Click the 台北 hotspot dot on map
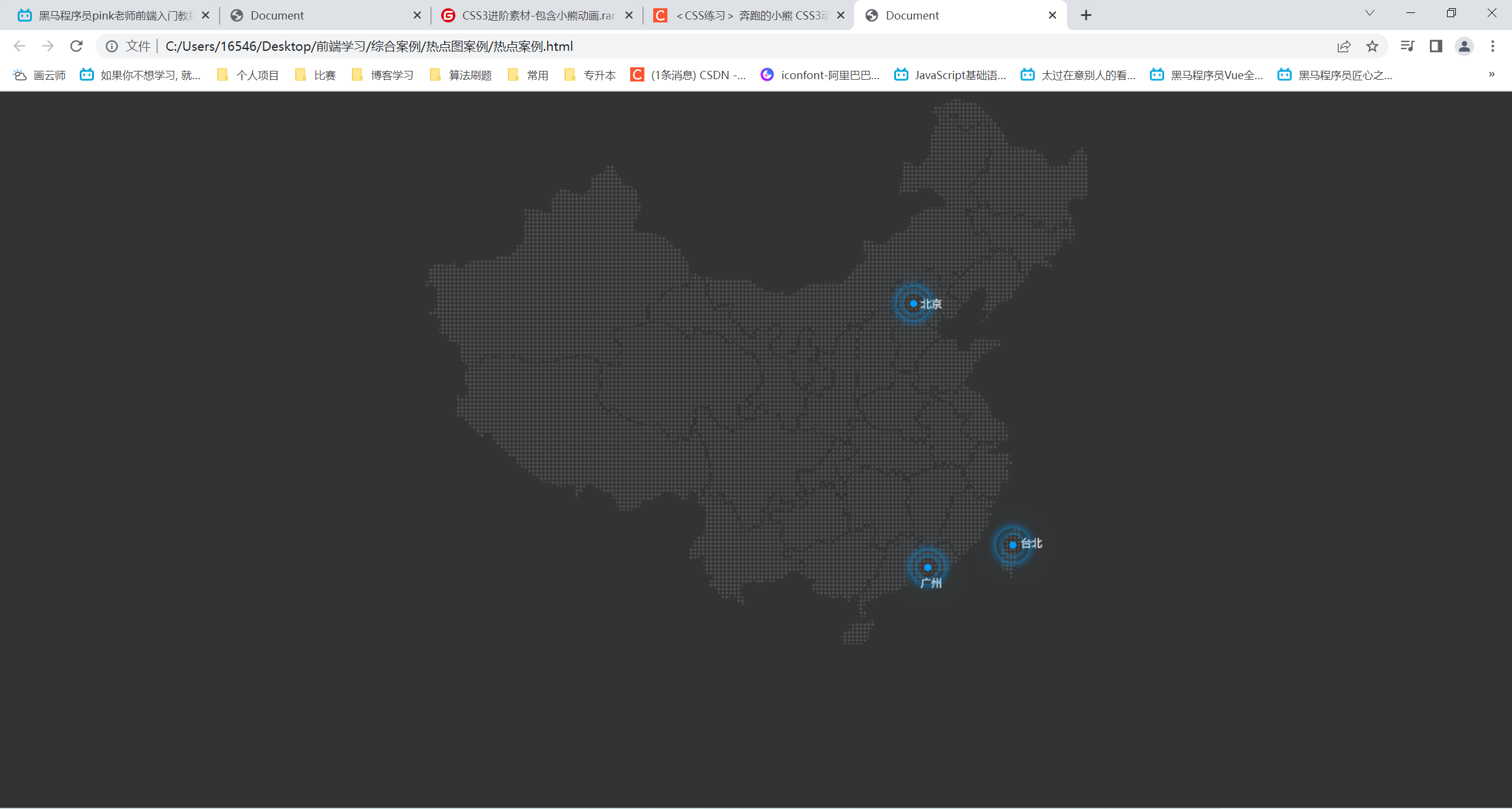 (1012, 545)
